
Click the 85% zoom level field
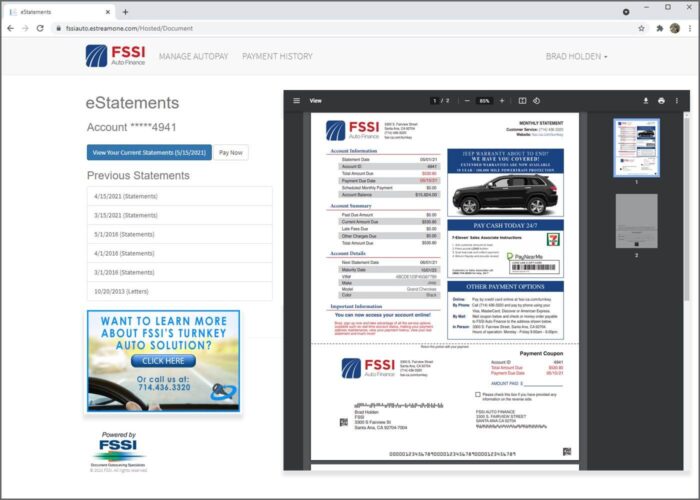pyautogui.click(x=484, y=100)
